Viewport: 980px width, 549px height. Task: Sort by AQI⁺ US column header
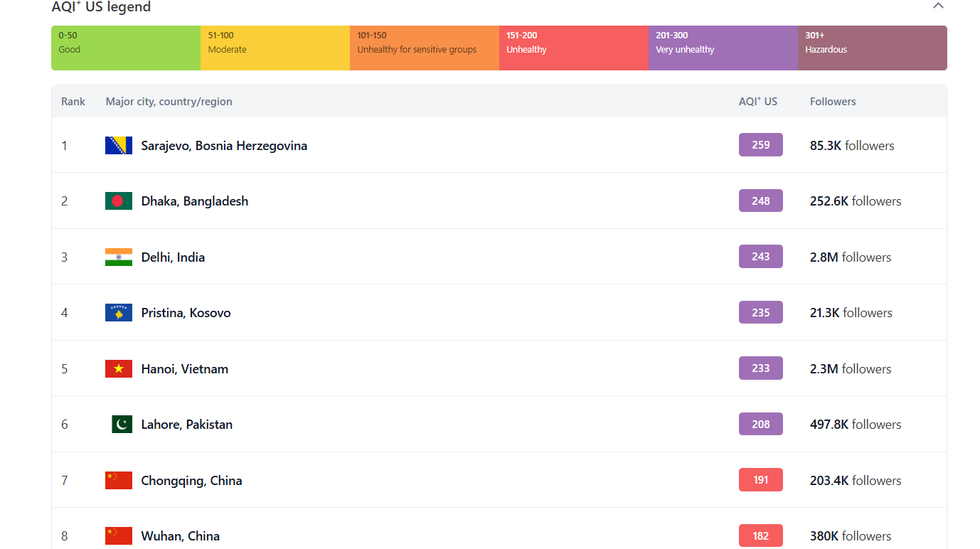[757, 102]
